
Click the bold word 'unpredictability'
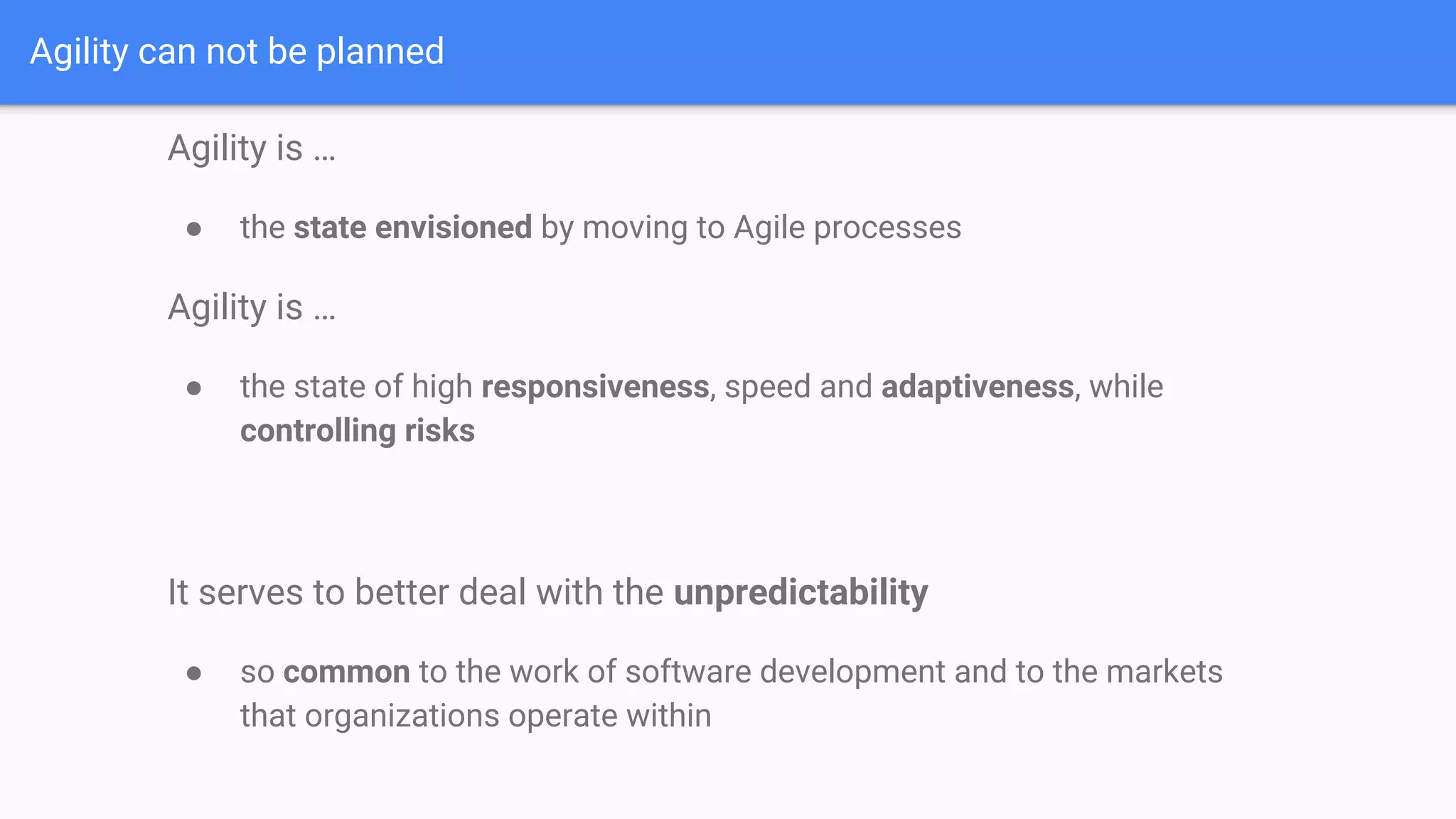801,593
